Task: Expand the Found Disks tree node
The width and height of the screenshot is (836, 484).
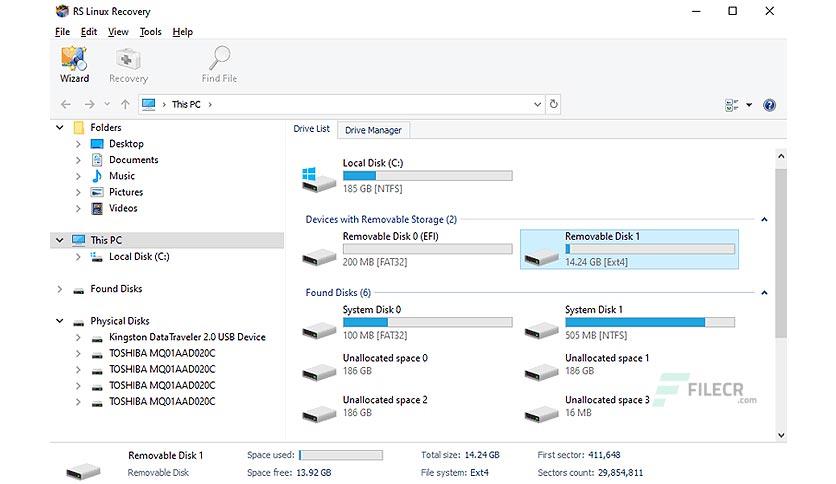Action: (x=60, y=289)
